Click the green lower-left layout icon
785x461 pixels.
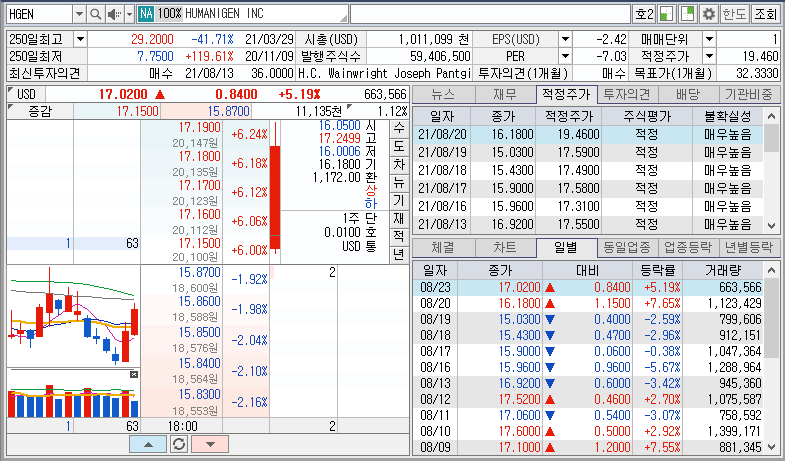click(x=666, y=14)
